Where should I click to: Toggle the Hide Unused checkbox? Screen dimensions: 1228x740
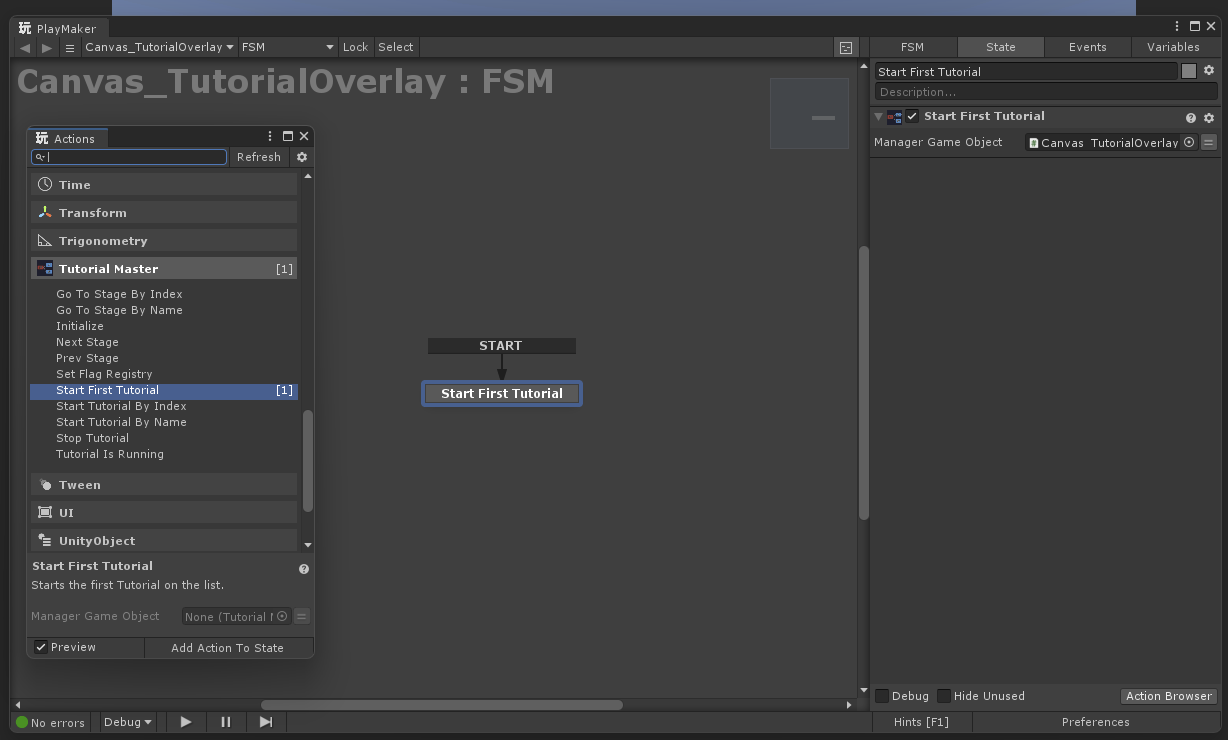pyautogui.click(x=944, y=696)
